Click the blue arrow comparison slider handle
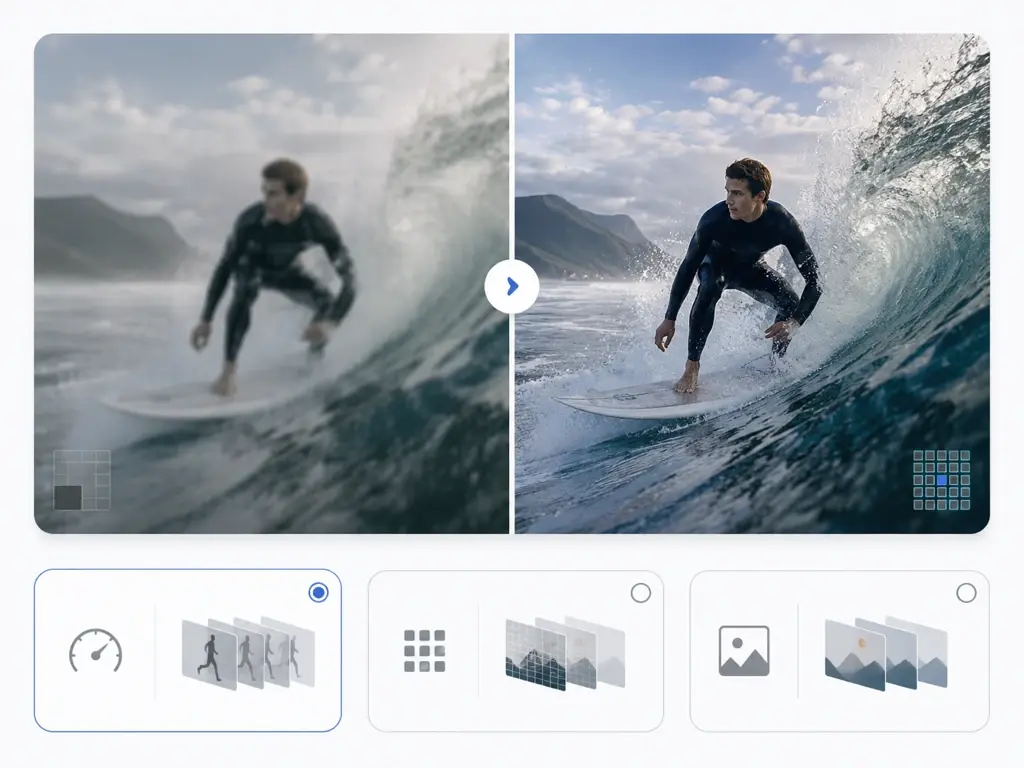The image size is (1024, 768). (x=512, y=286)
